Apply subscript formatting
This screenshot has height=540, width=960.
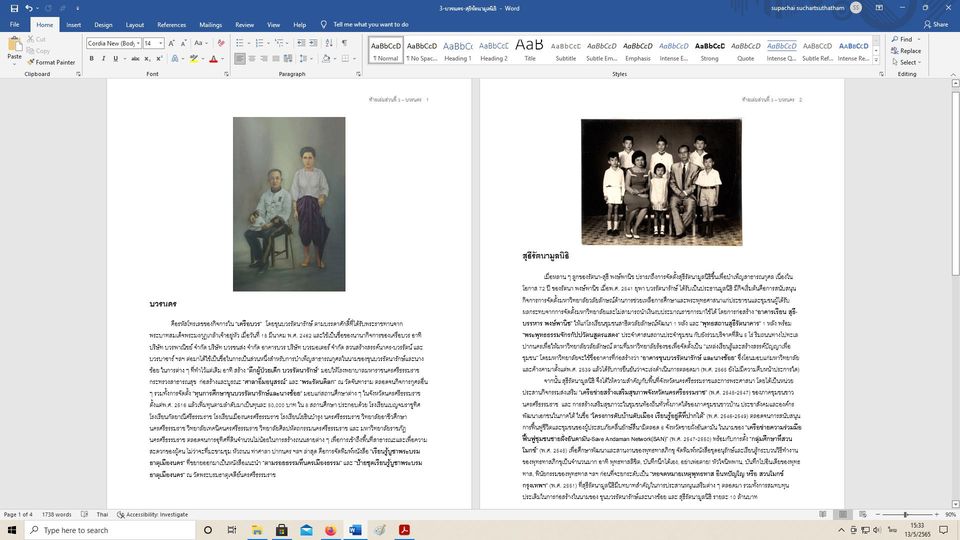(x=148, y=59)
